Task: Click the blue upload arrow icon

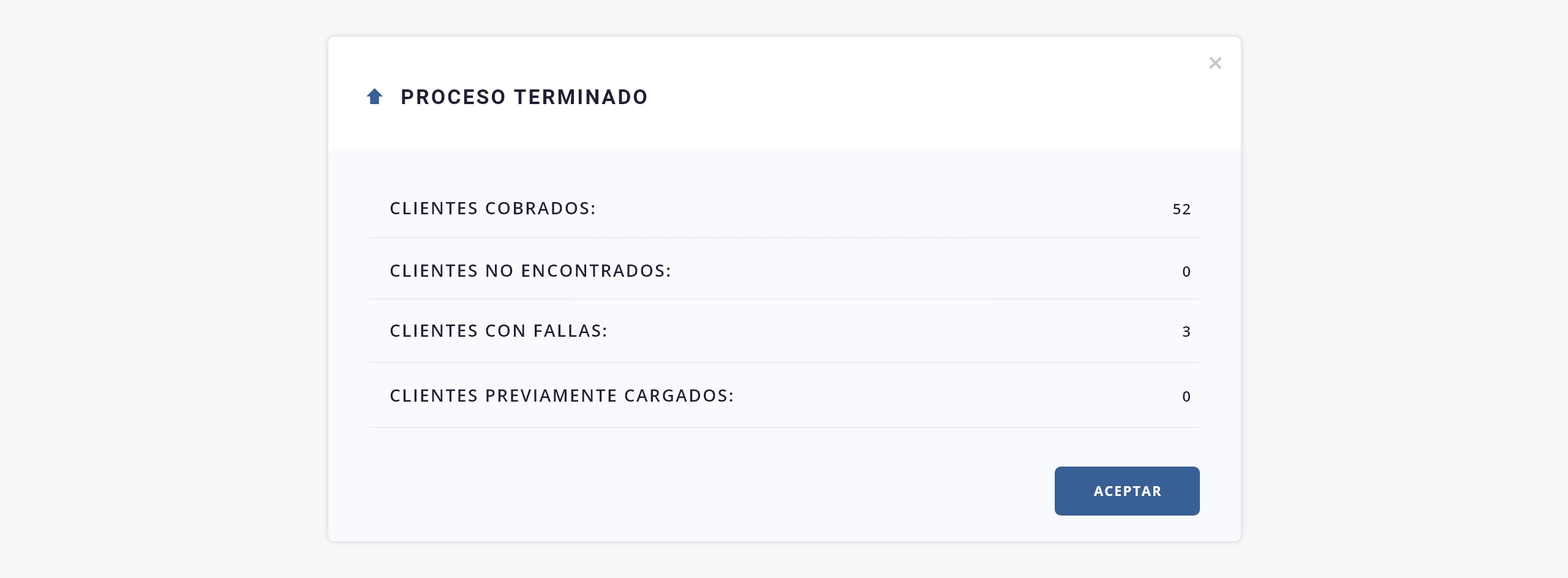Action: [374, 97]
